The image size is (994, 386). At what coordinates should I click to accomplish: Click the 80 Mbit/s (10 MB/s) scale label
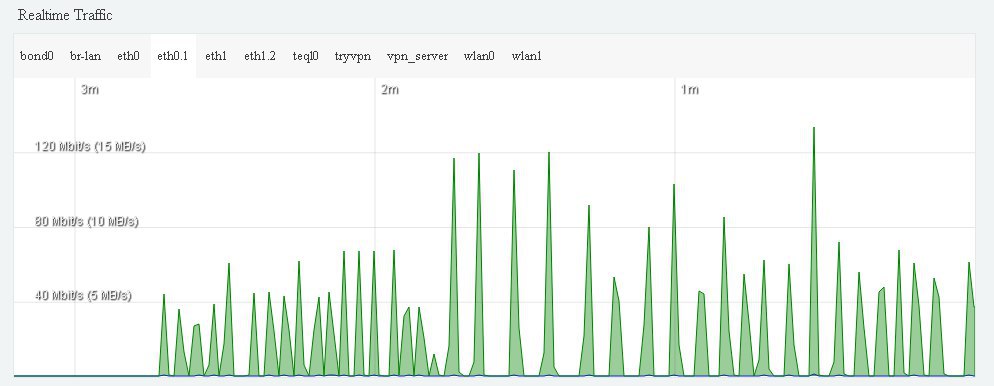point(86,222)
